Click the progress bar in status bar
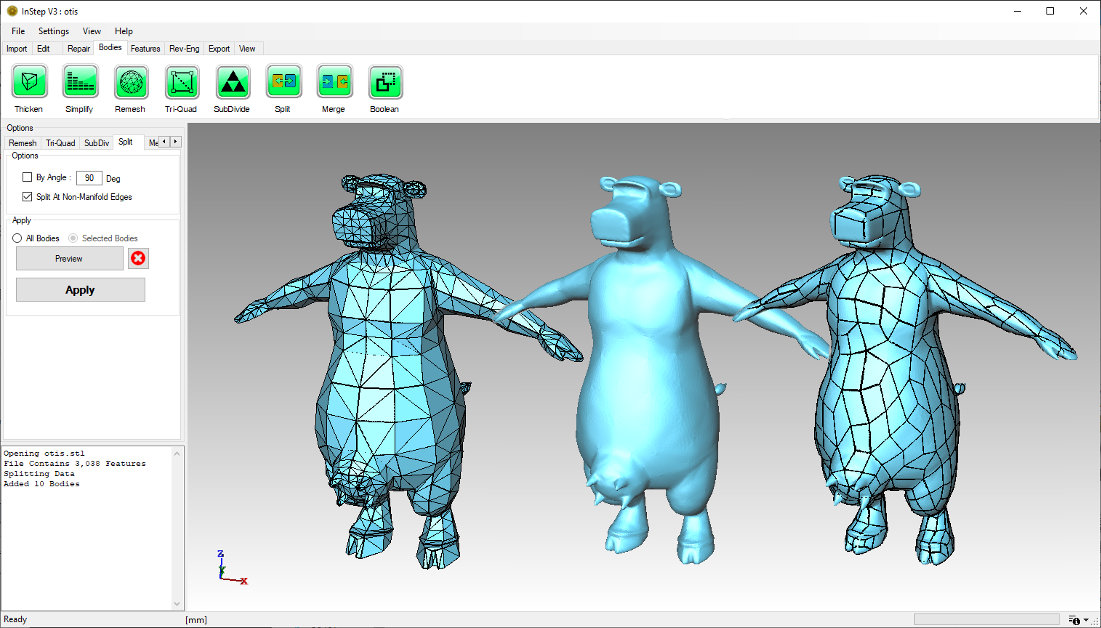This screenshot has height=628, width=1101. (987, 620)
